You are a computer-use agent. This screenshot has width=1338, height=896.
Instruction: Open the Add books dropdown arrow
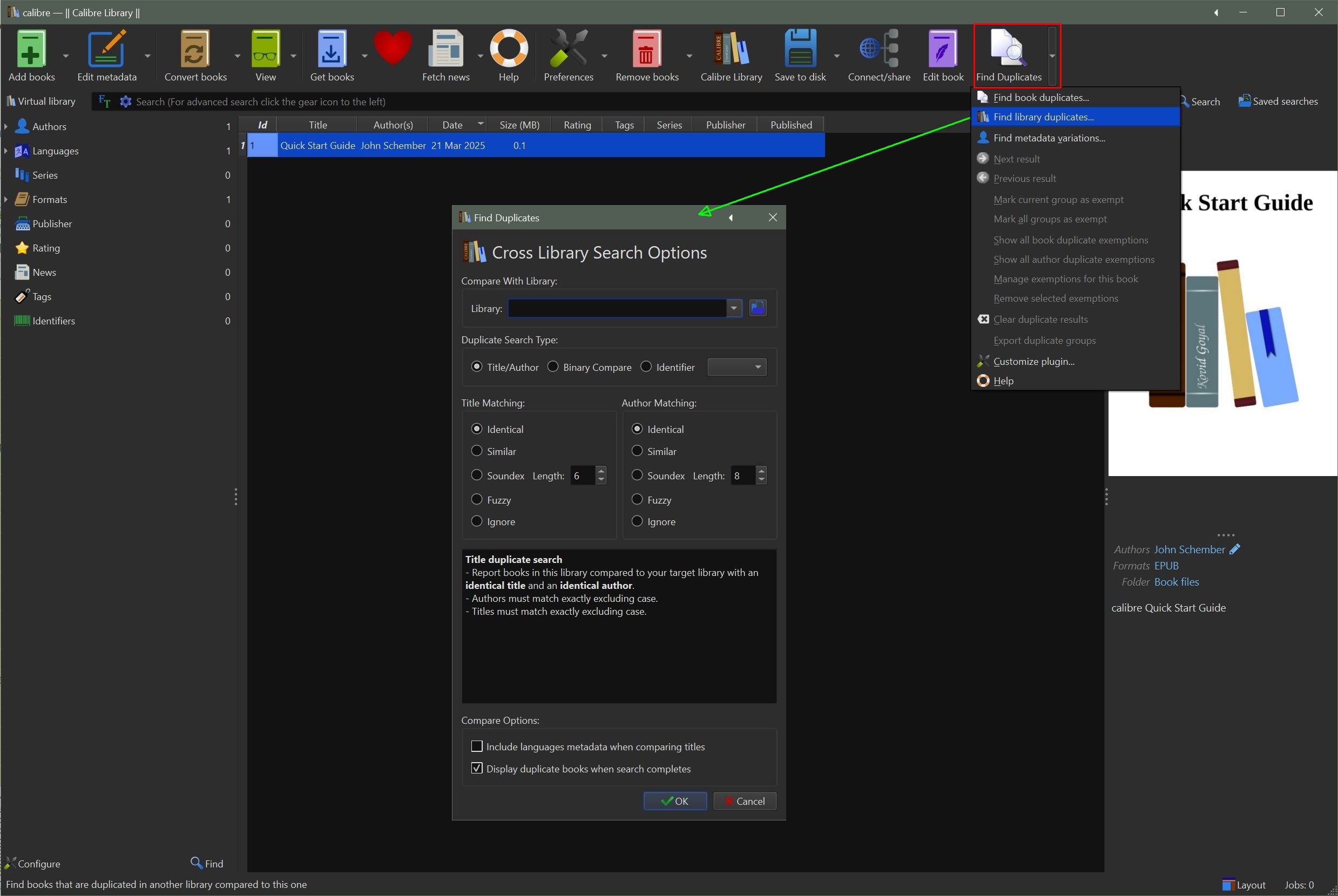(65, 56)
